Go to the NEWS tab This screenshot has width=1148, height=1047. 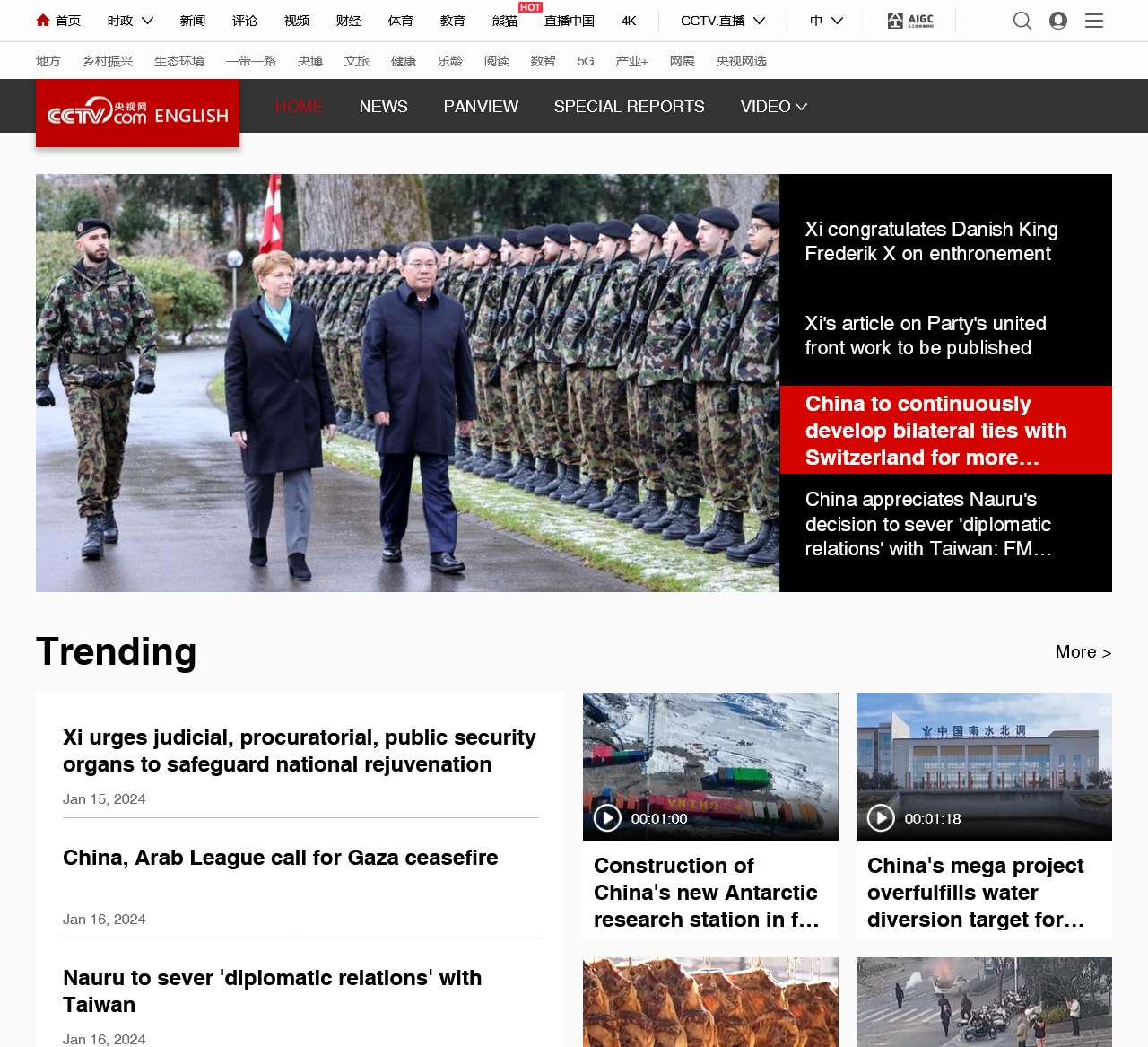pyautogui.click(x=384, y=107)
